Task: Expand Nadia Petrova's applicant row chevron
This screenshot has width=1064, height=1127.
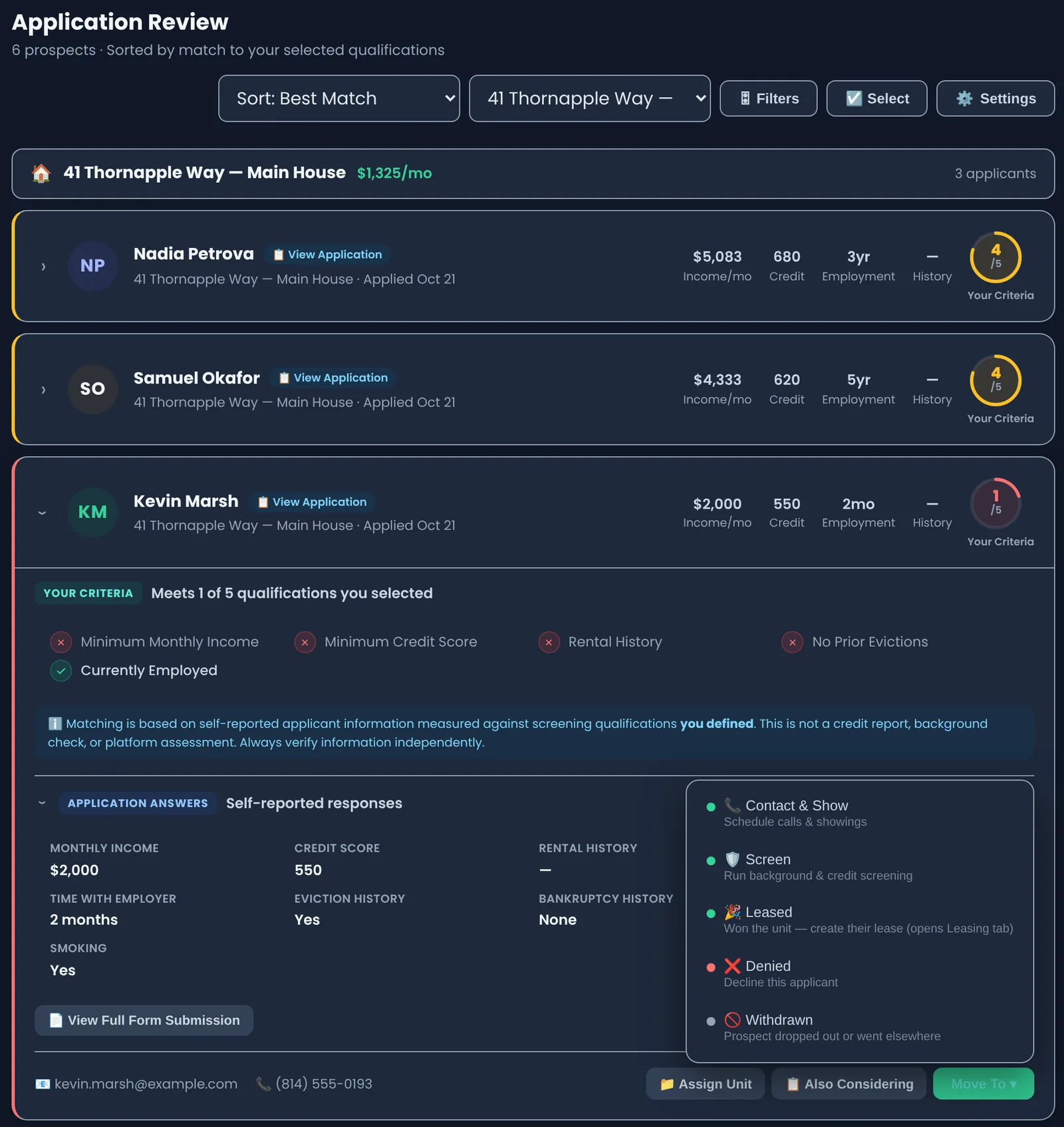Action: pos(43,267)
